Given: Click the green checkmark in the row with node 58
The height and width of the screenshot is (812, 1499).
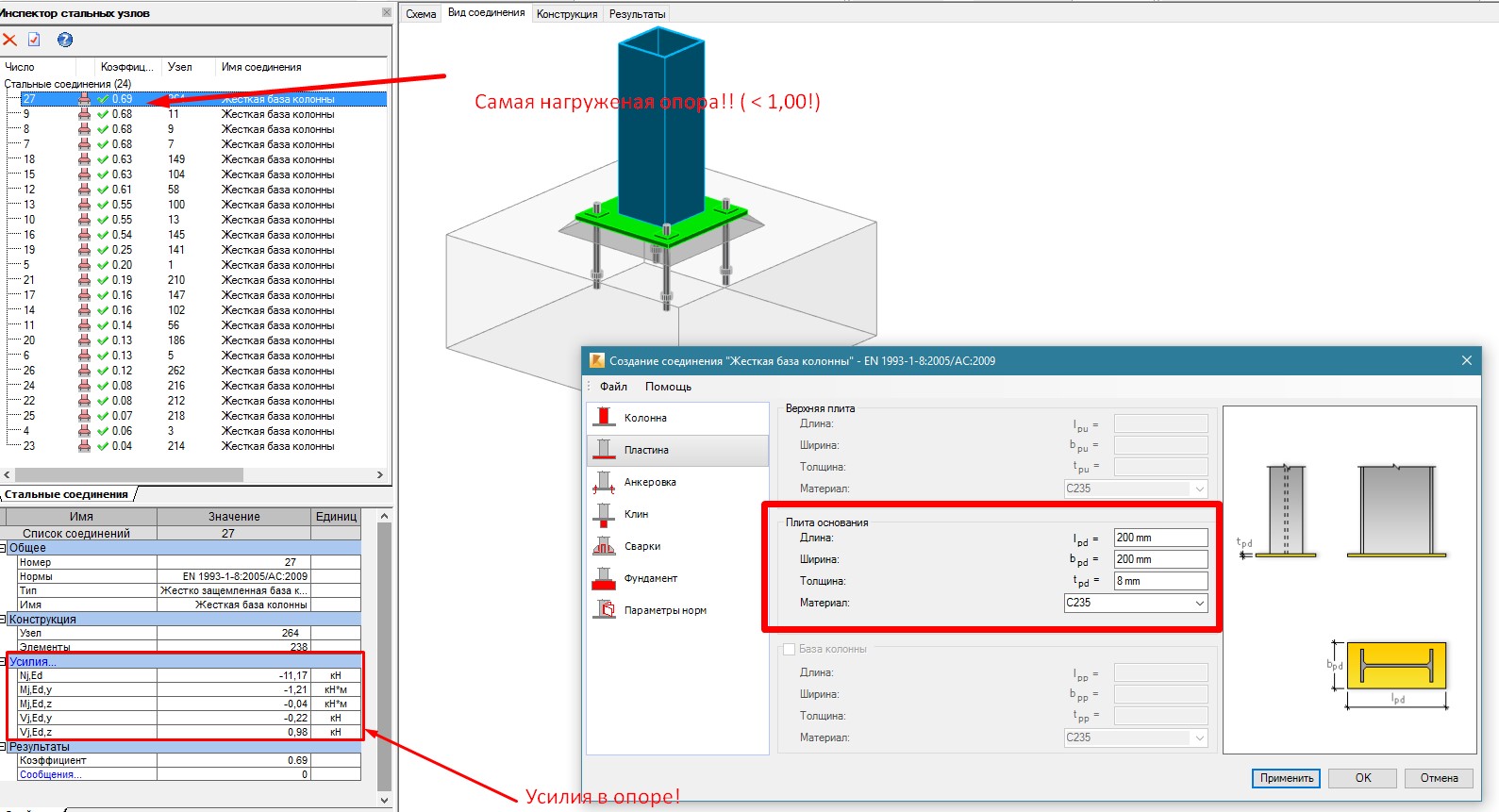Looking at the screenshot, I should click(x=103, y=190).
